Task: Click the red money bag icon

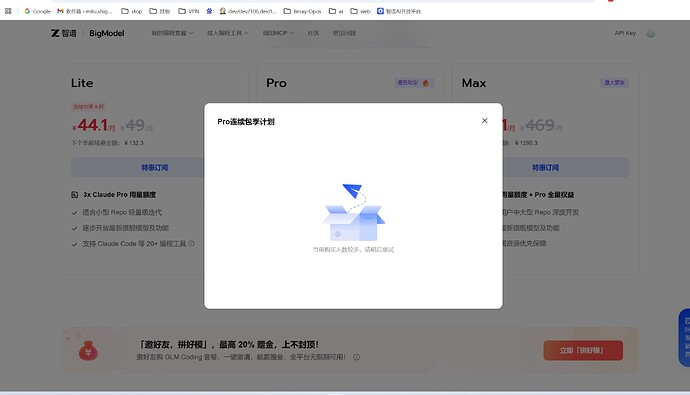Action: [88, 351]
